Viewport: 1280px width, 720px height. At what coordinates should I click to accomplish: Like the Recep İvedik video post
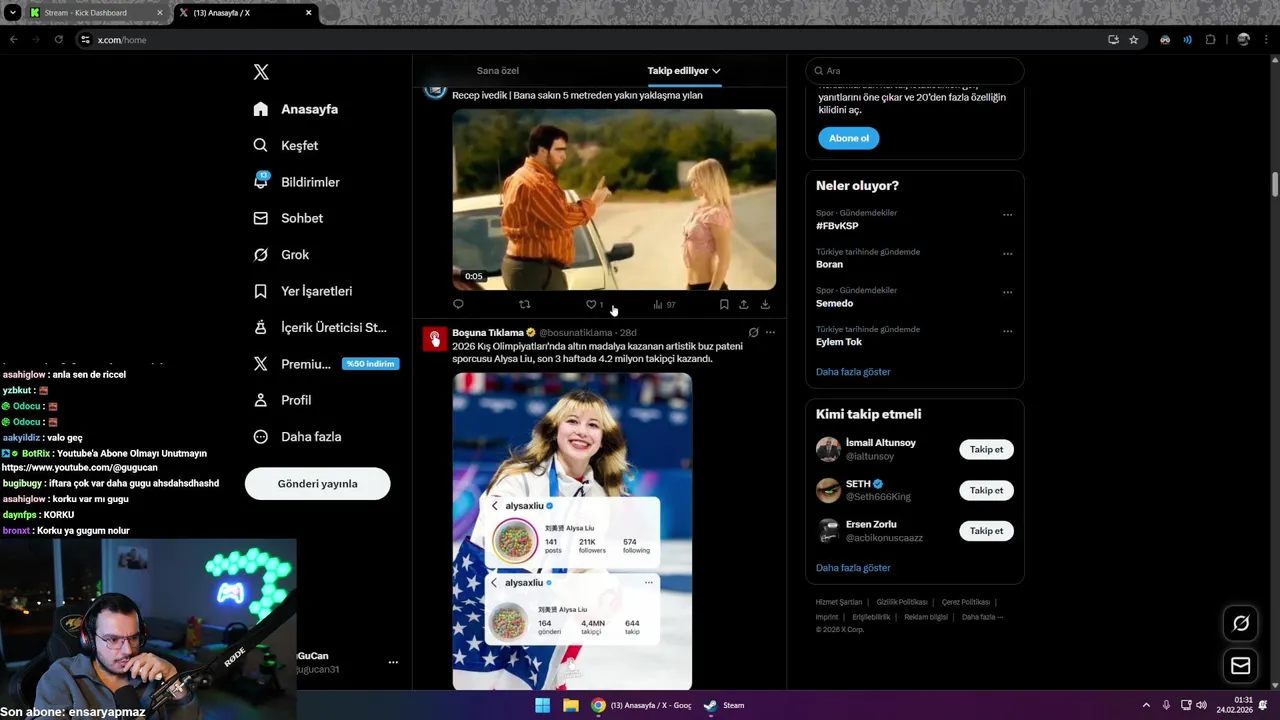(x=591, y=304)
